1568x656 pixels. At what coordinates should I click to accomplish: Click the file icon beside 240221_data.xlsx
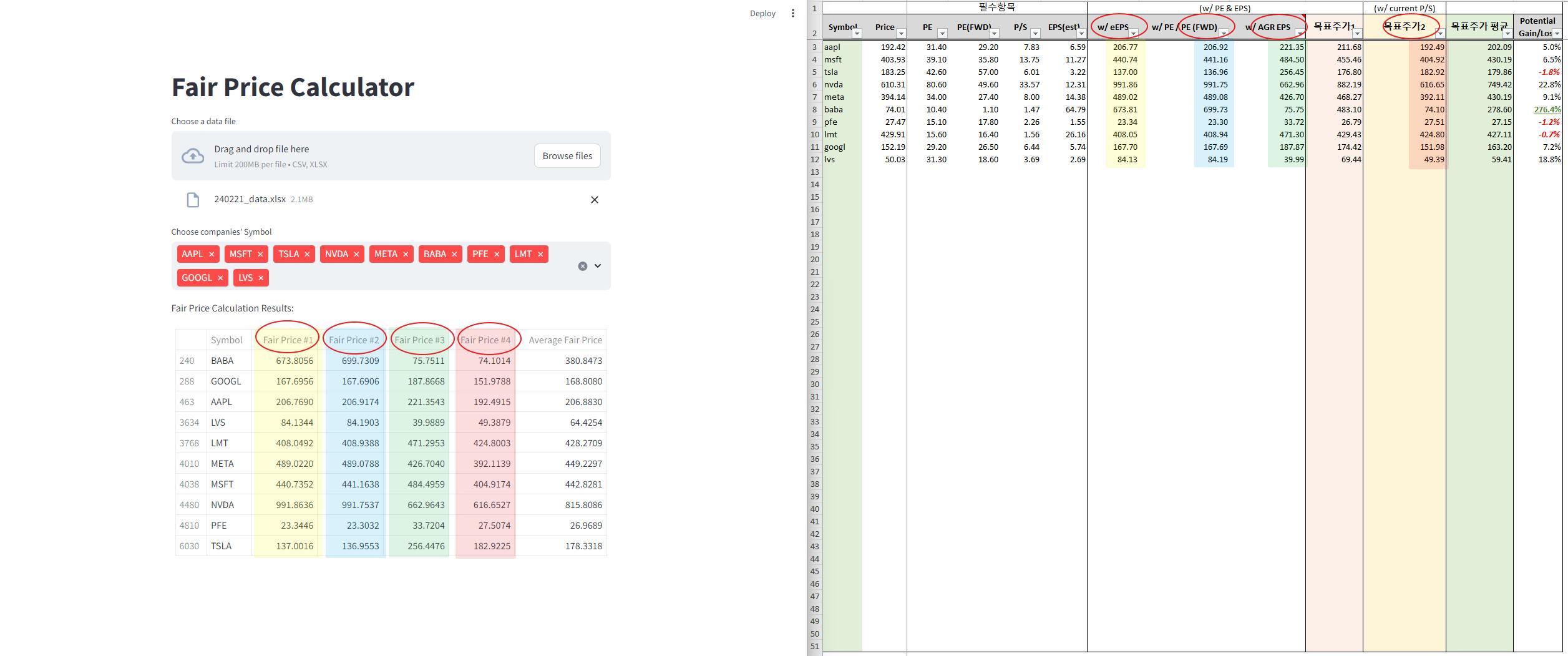tap(193, 200)
